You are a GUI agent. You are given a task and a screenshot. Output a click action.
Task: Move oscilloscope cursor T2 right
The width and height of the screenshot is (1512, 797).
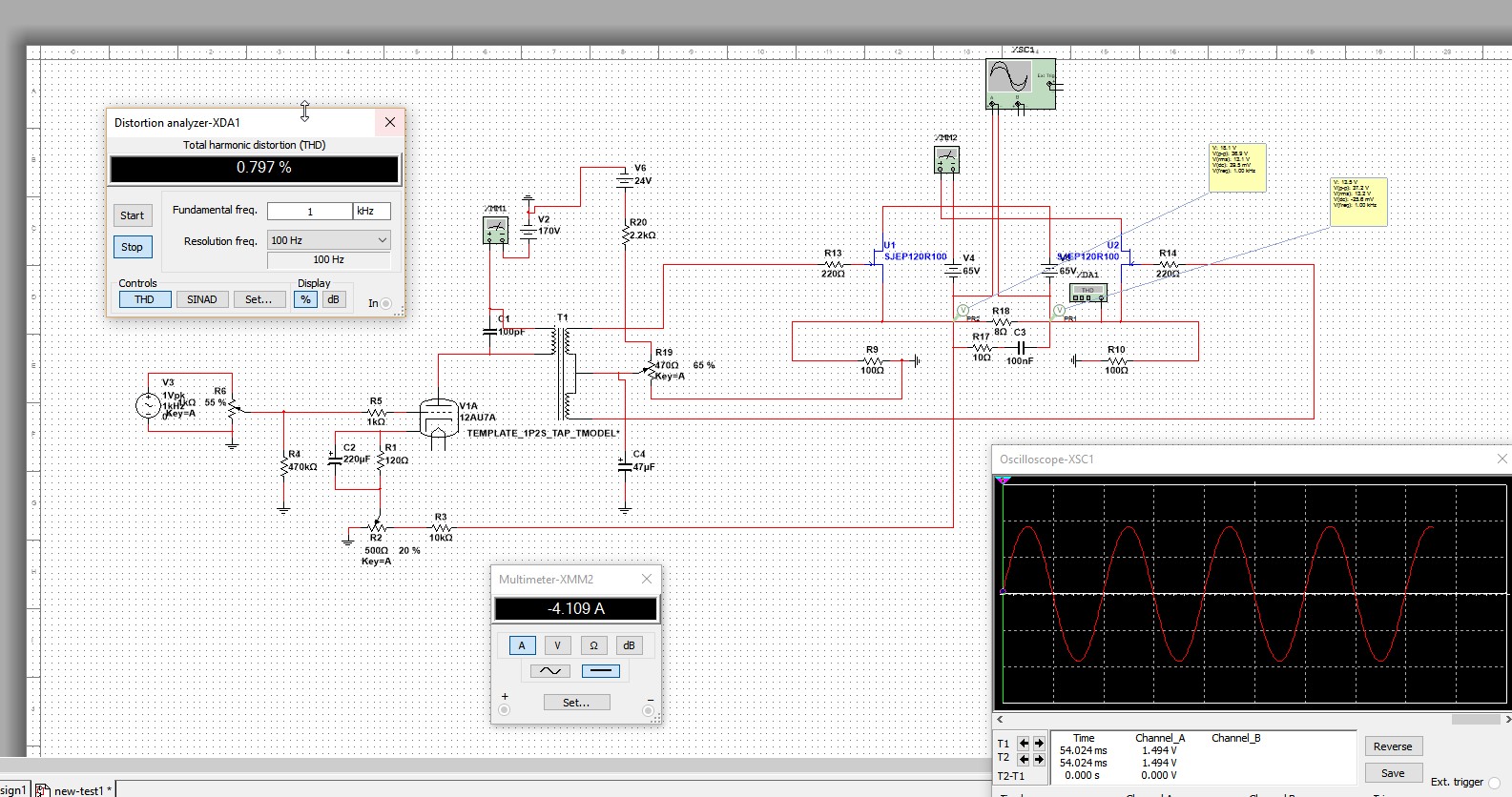1039,760
